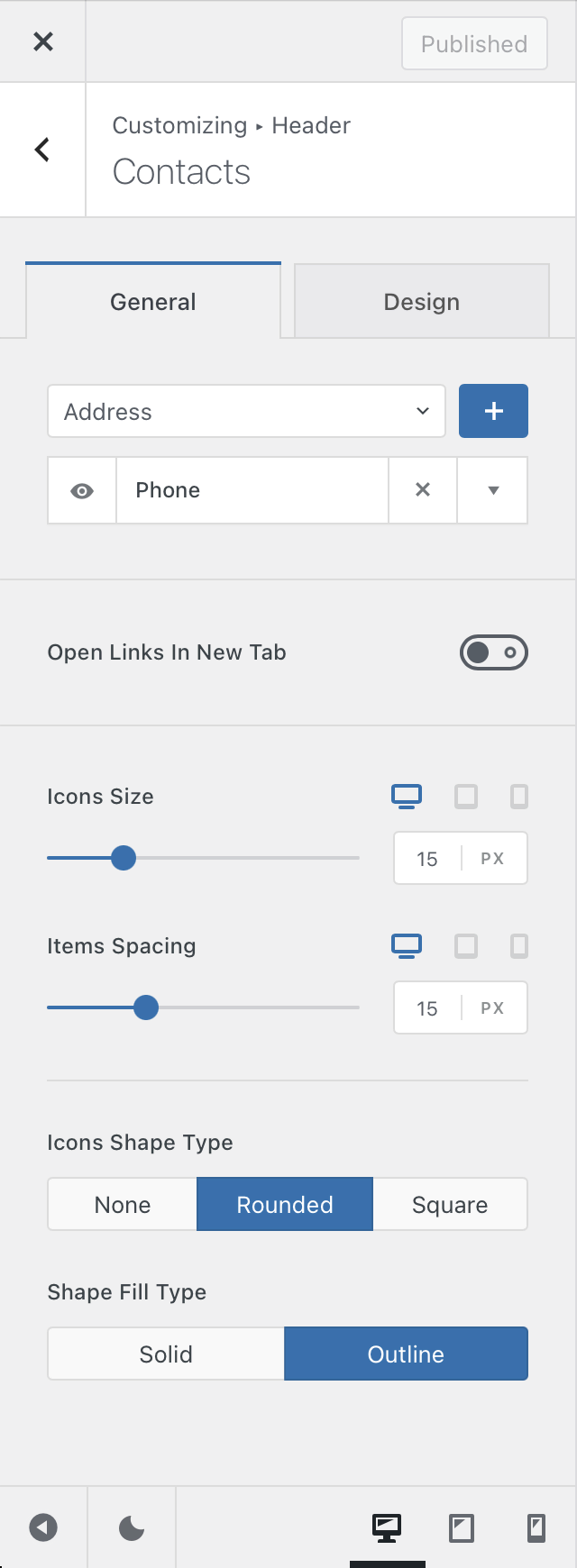Open the Address contact type dropdown
The width and height of the screenshot is (577, 1568).
tap(246, 412)
